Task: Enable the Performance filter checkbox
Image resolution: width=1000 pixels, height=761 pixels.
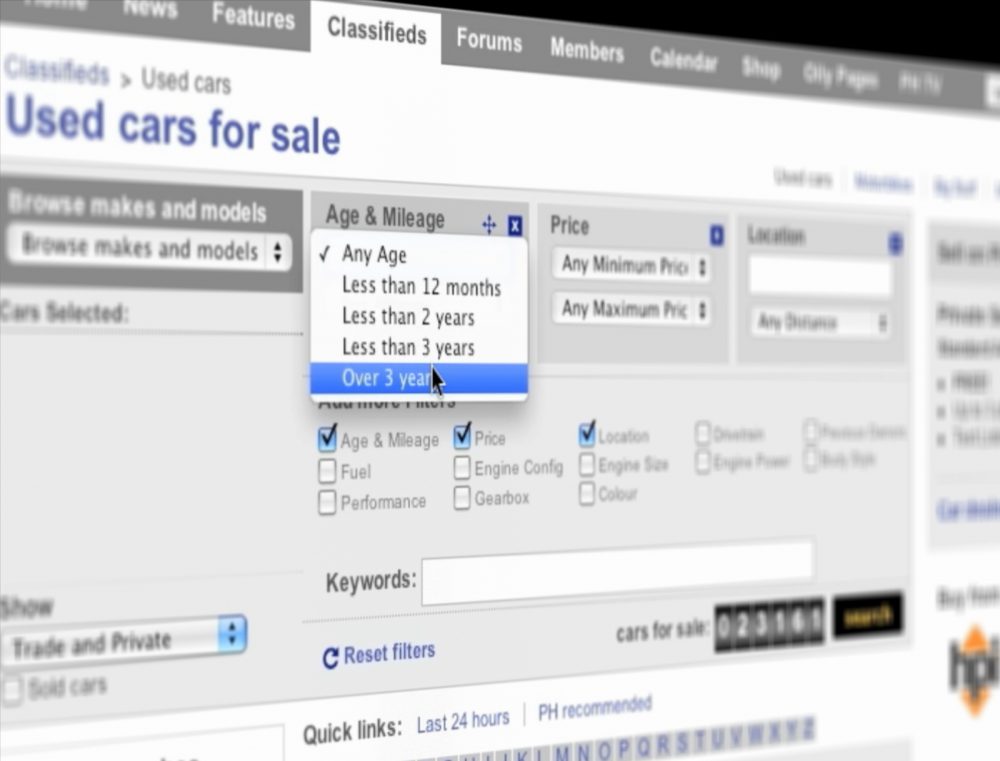Action: coord(327,502)
